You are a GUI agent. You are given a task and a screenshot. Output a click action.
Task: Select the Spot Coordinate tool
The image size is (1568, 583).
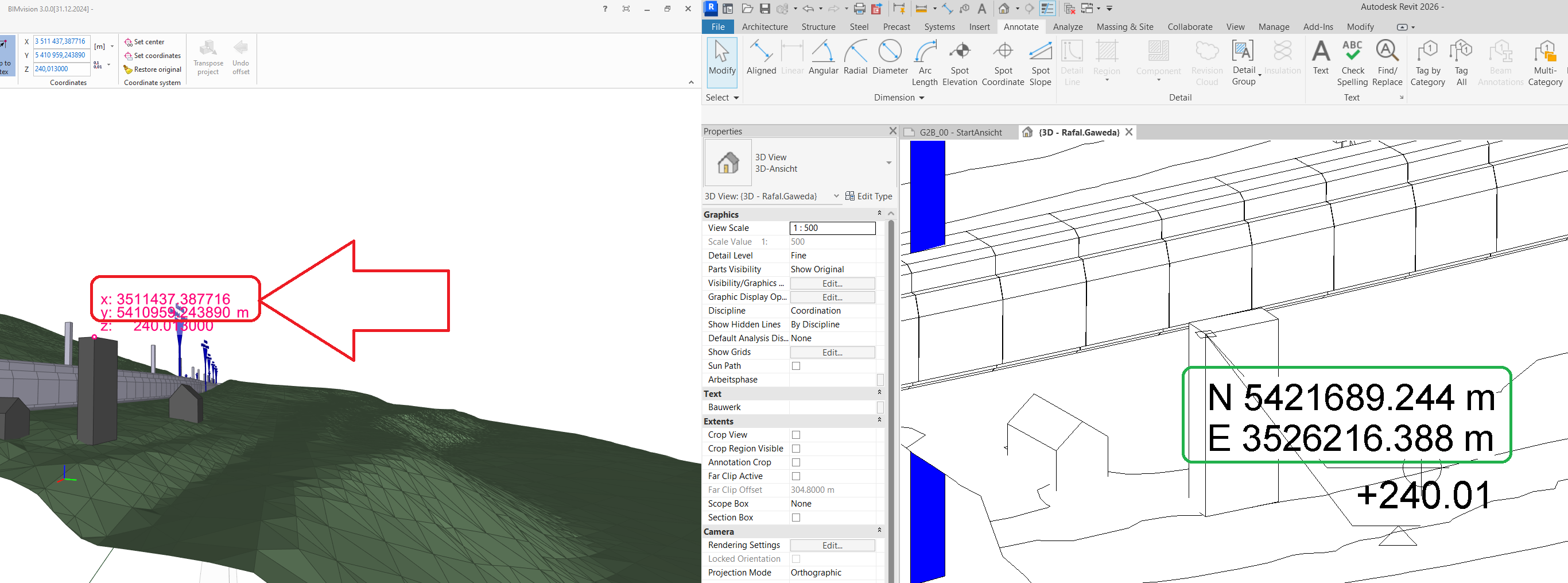pos(1003,61)
